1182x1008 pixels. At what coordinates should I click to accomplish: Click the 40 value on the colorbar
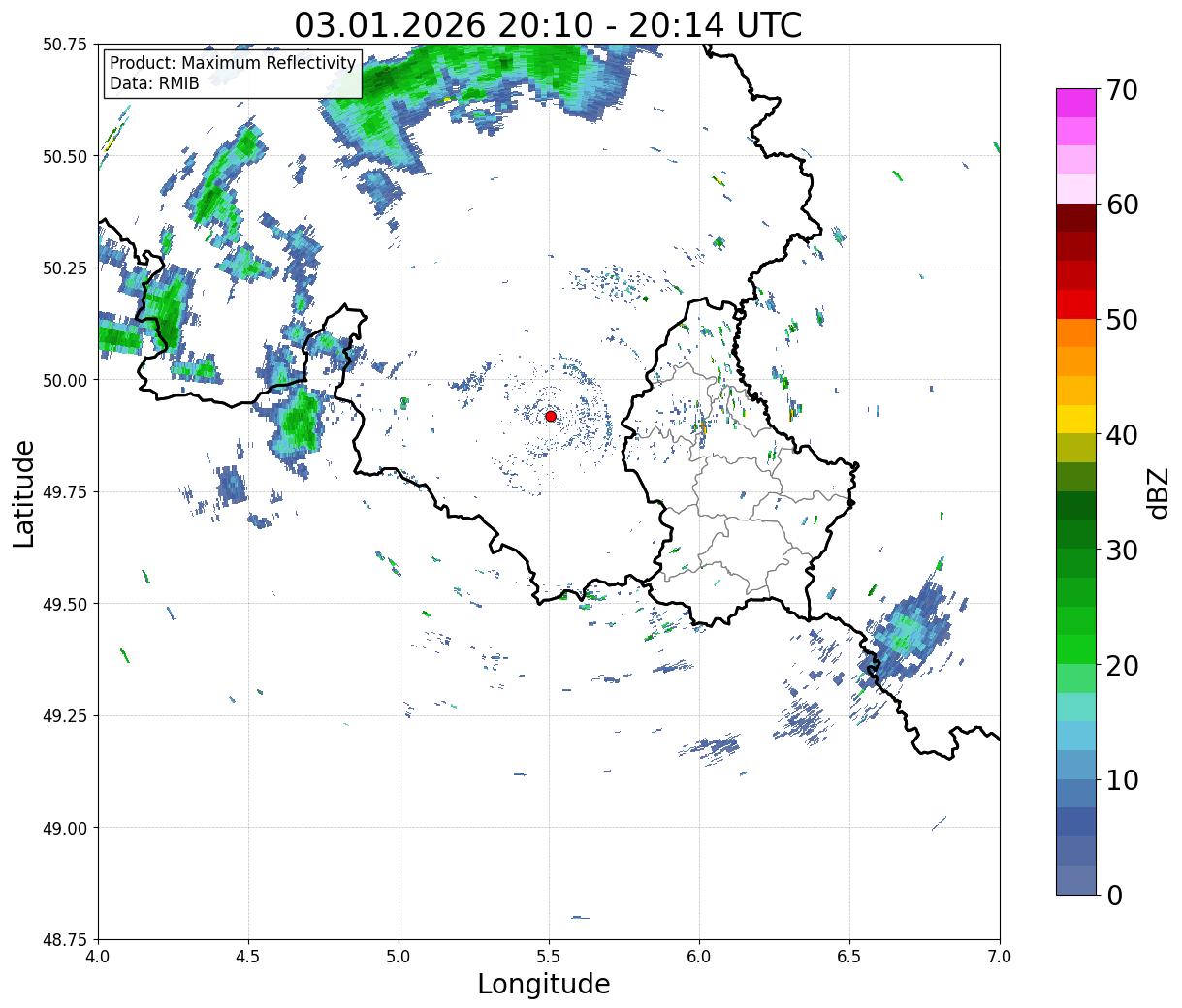click(1121, 434)
